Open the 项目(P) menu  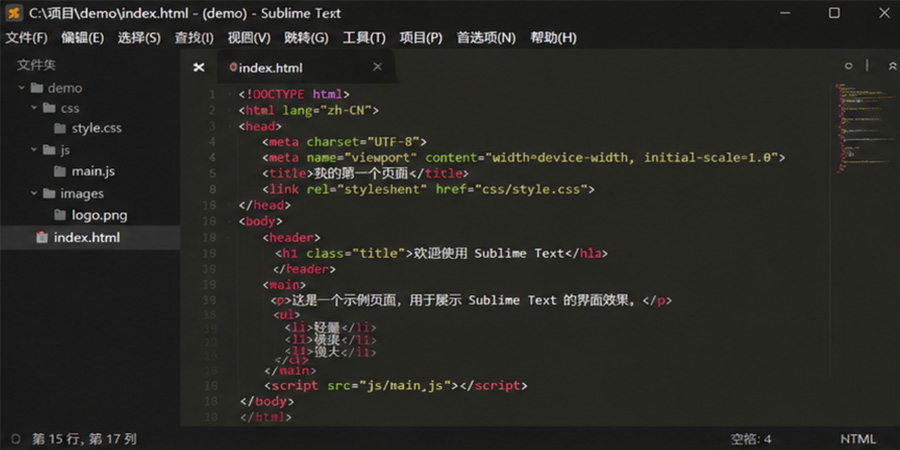[x=421, y=38]
